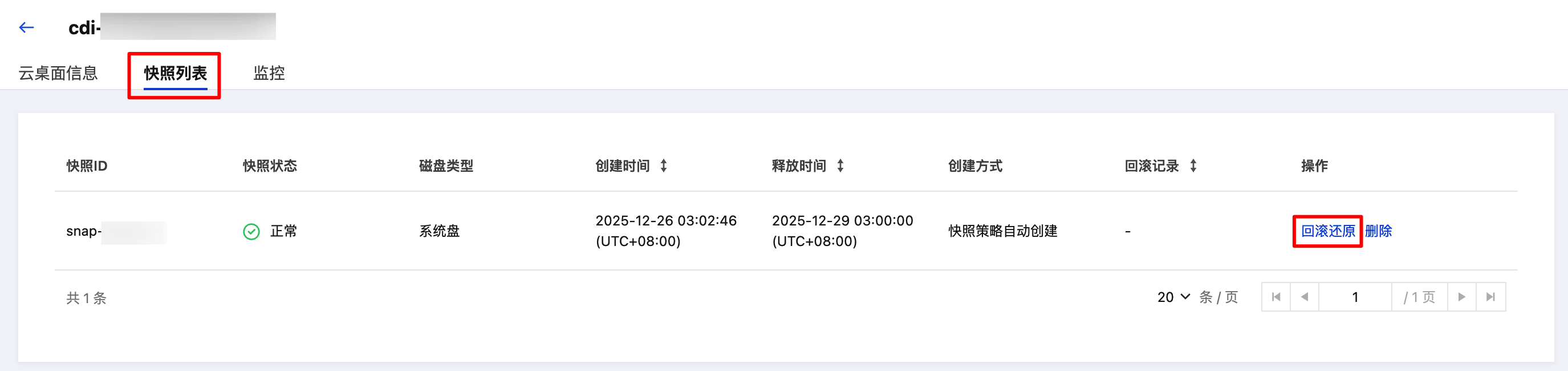Go to previous page arrow
The width and height of the screenshot is (1568, 371).
point(1305,297)
